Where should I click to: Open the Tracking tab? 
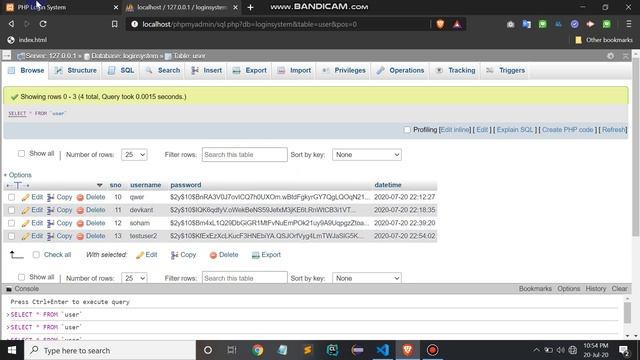[456, 71]
